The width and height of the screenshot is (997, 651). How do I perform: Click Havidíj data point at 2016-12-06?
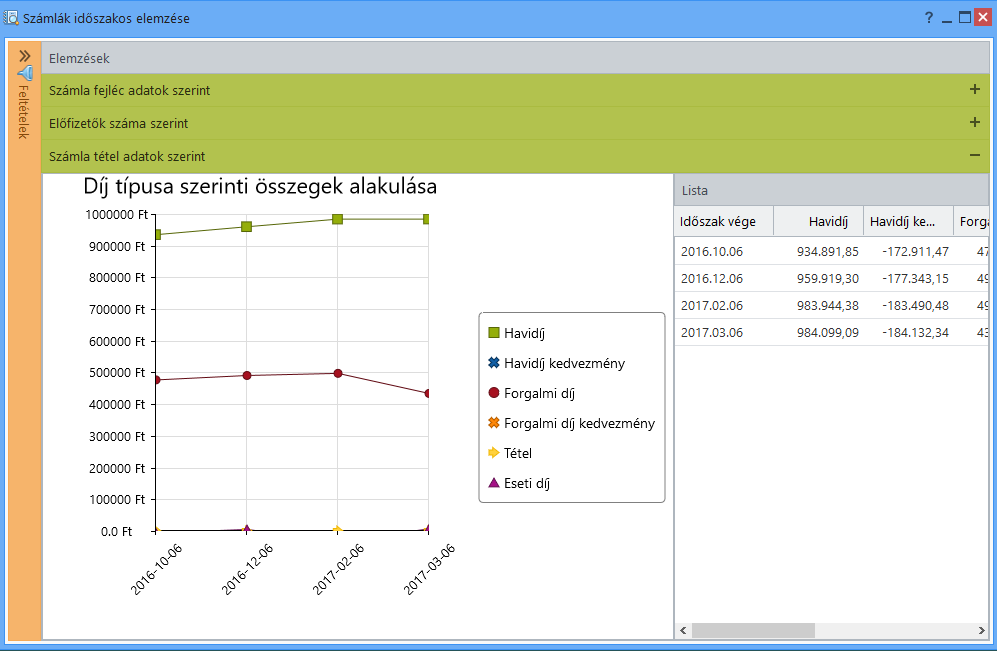point(247,226)
